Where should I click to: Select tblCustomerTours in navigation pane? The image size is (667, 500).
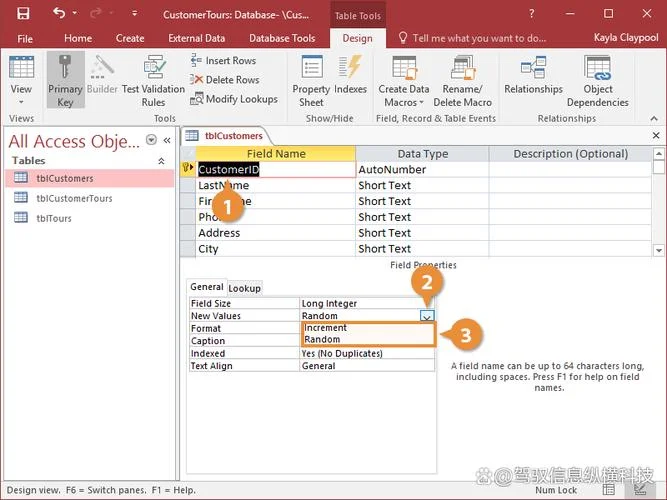click(x=90, y=198)
